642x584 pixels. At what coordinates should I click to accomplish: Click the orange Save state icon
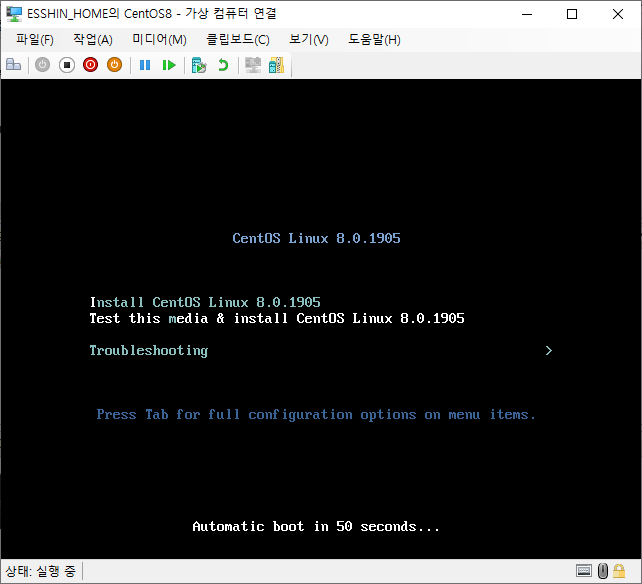[x=115, y=65]
